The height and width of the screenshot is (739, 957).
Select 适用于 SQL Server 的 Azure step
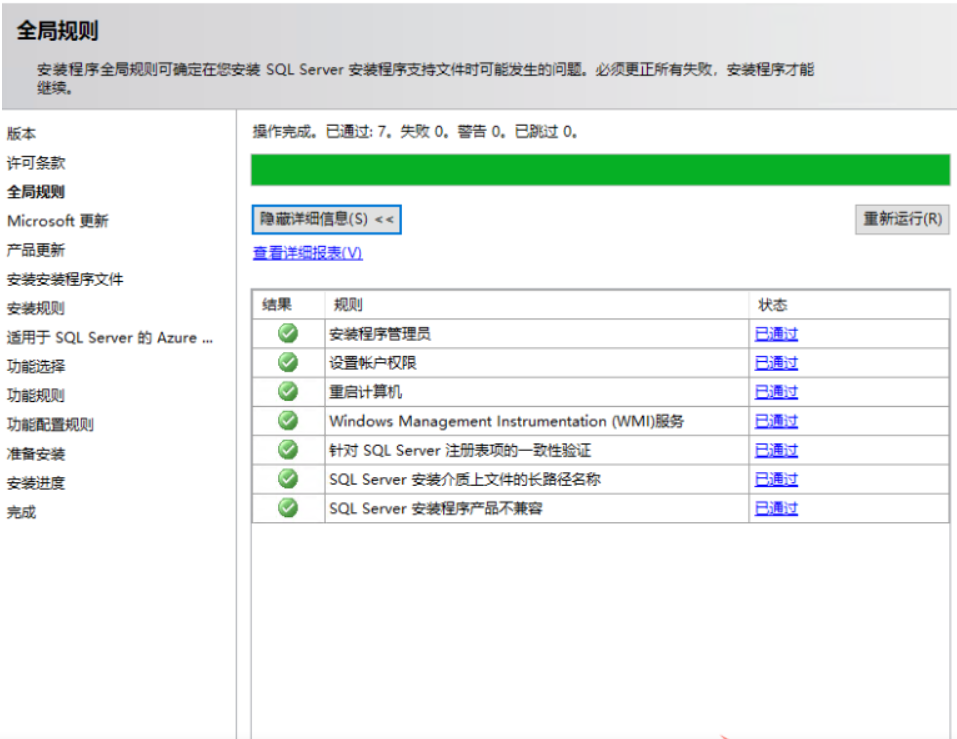(110, 337)
